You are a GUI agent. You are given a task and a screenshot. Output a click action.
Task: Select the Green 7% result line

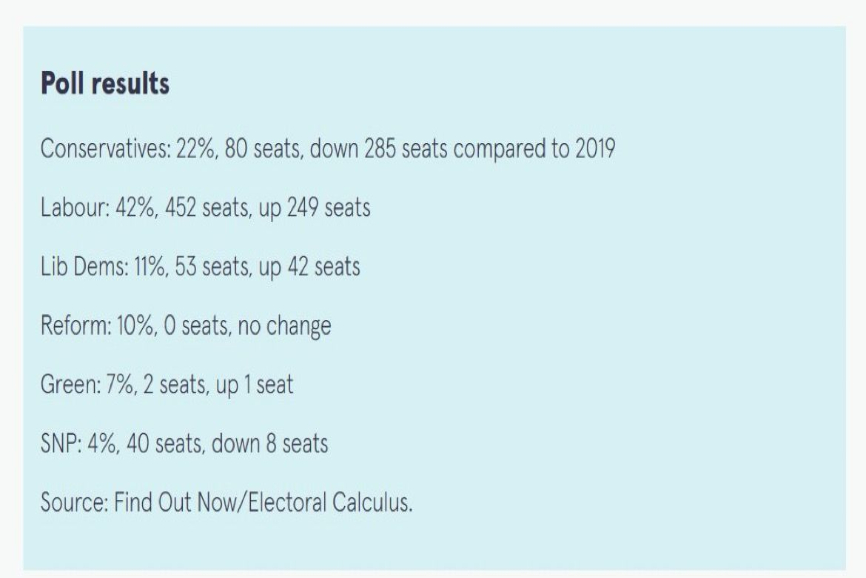tap(167, 385)
